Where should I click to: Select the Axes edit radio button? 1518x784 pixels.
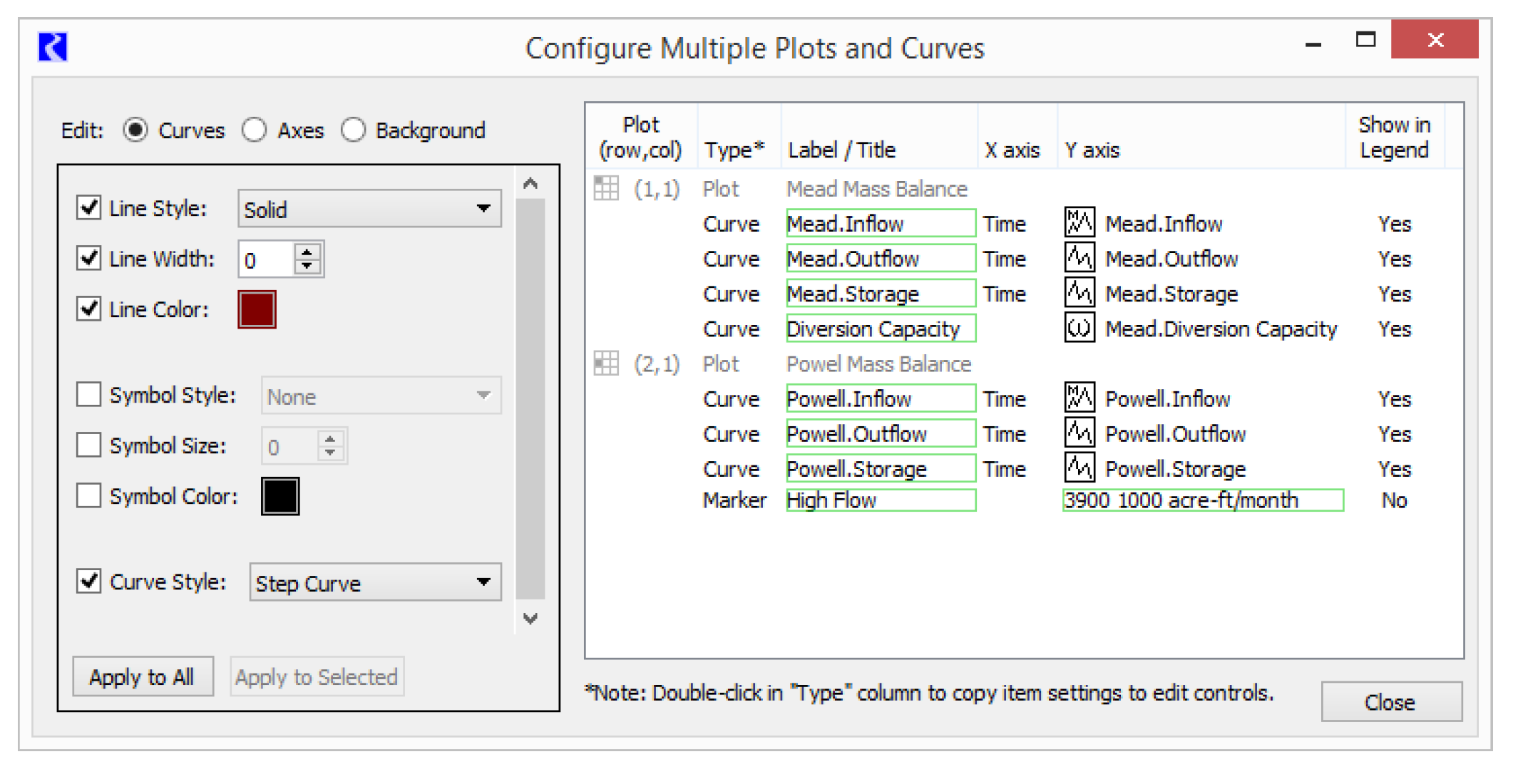point(255,130)
